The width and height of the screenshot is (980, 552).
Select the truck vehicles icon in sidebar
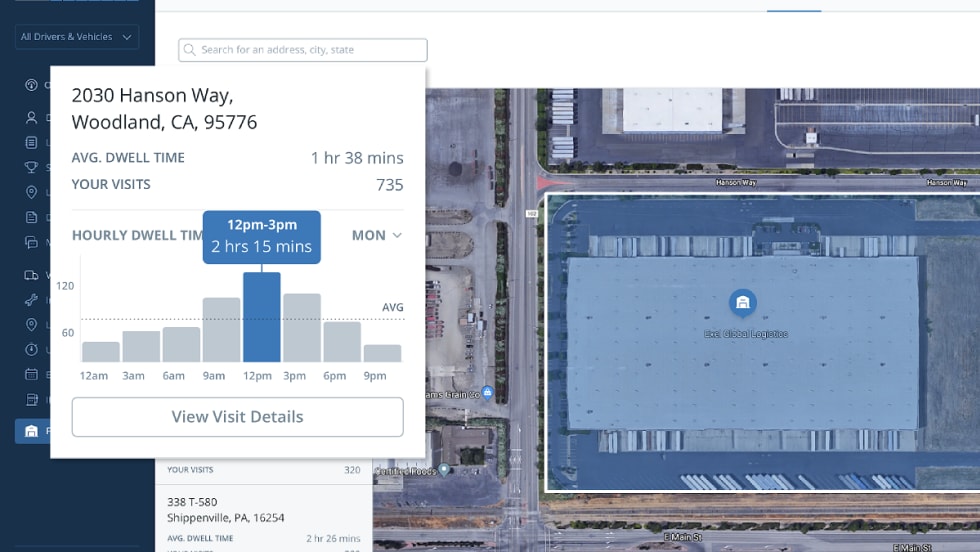click(31, 275)
